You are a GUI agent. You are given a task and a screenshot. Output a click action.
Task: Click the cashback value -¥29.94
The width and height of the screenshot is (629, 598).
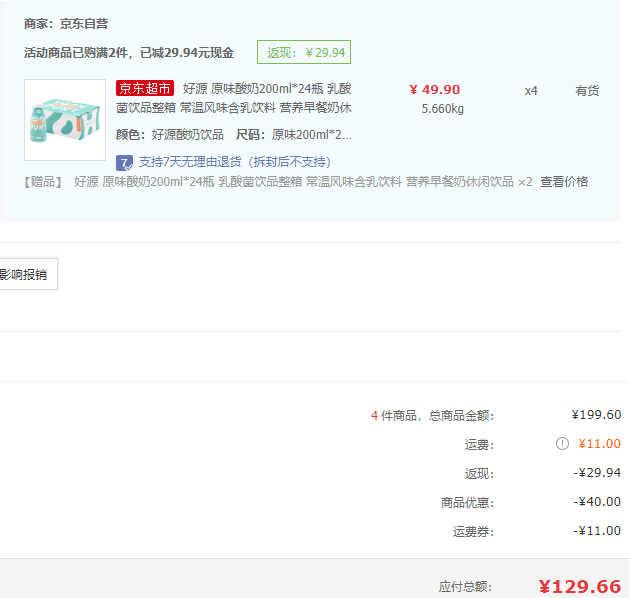coord(597,473)
